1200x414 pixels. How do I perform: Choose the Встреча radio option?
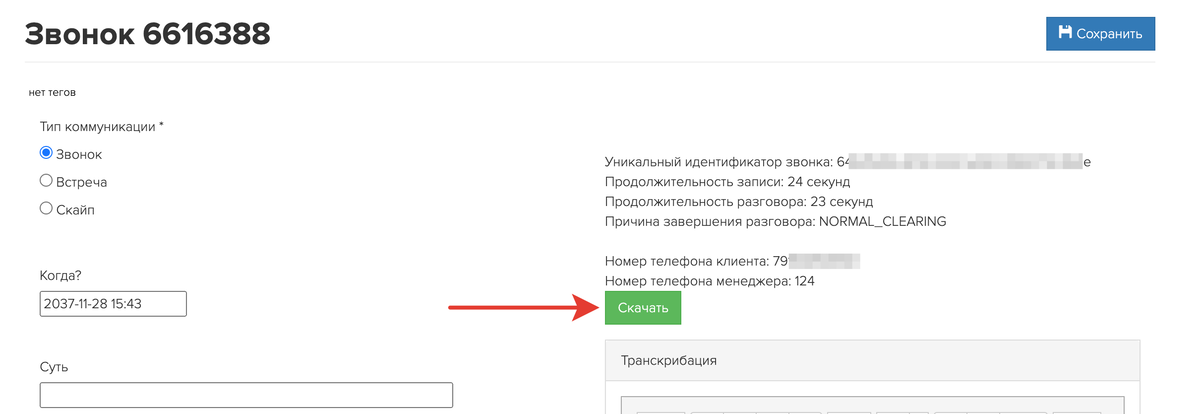point(46,181)
